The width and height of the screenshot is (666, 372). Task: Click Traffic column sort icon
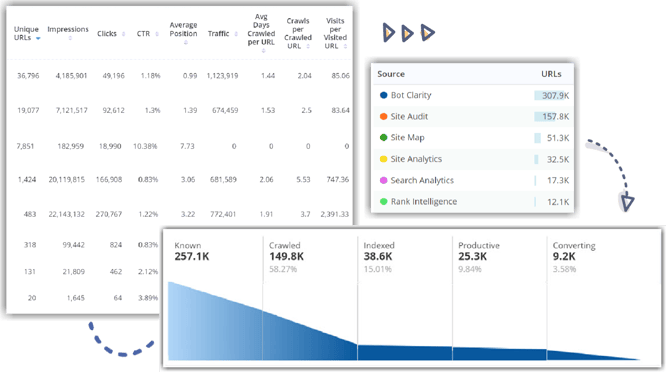coord(236,34)
